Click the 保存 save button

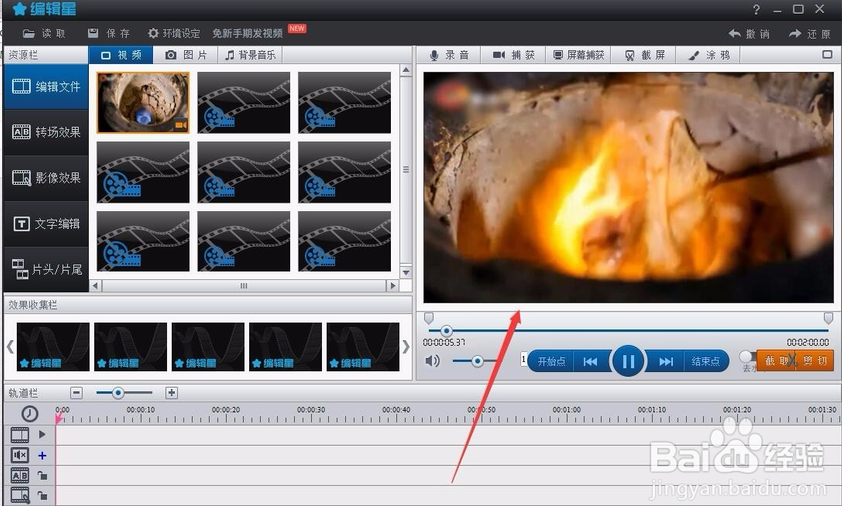pyautogui.click(x=108, y=33)
